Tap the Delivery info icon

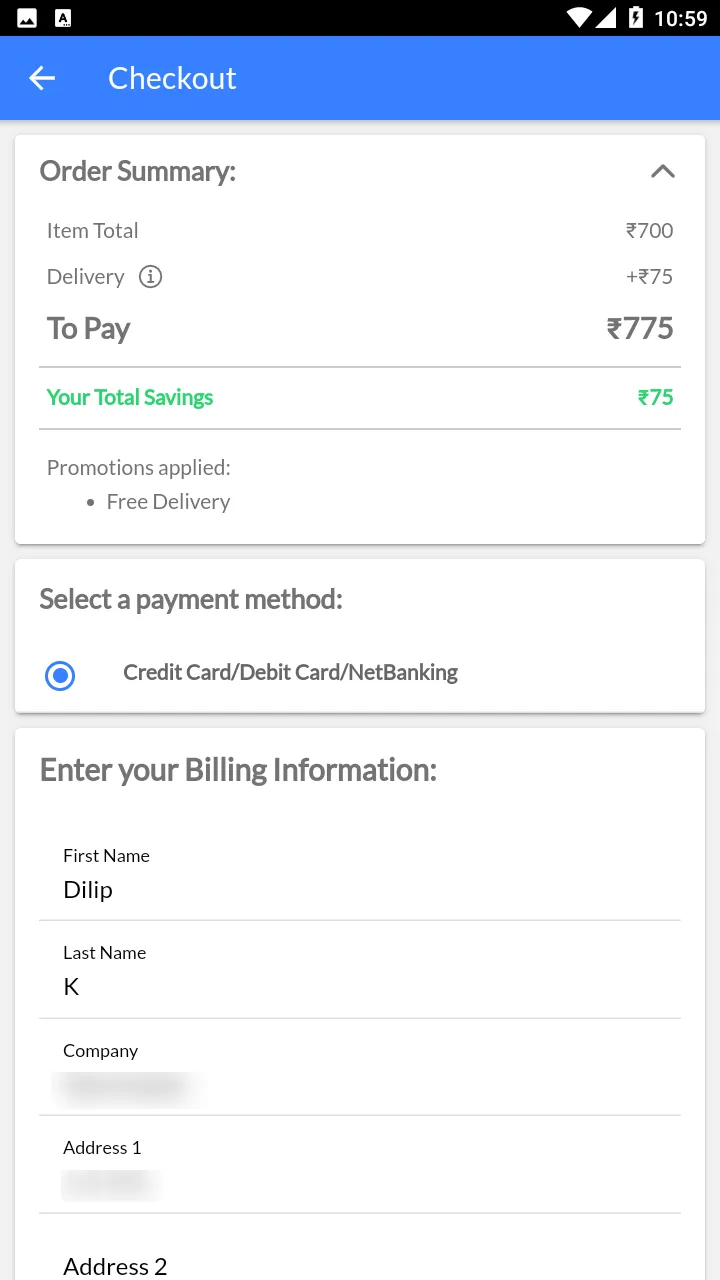(150, 277)
